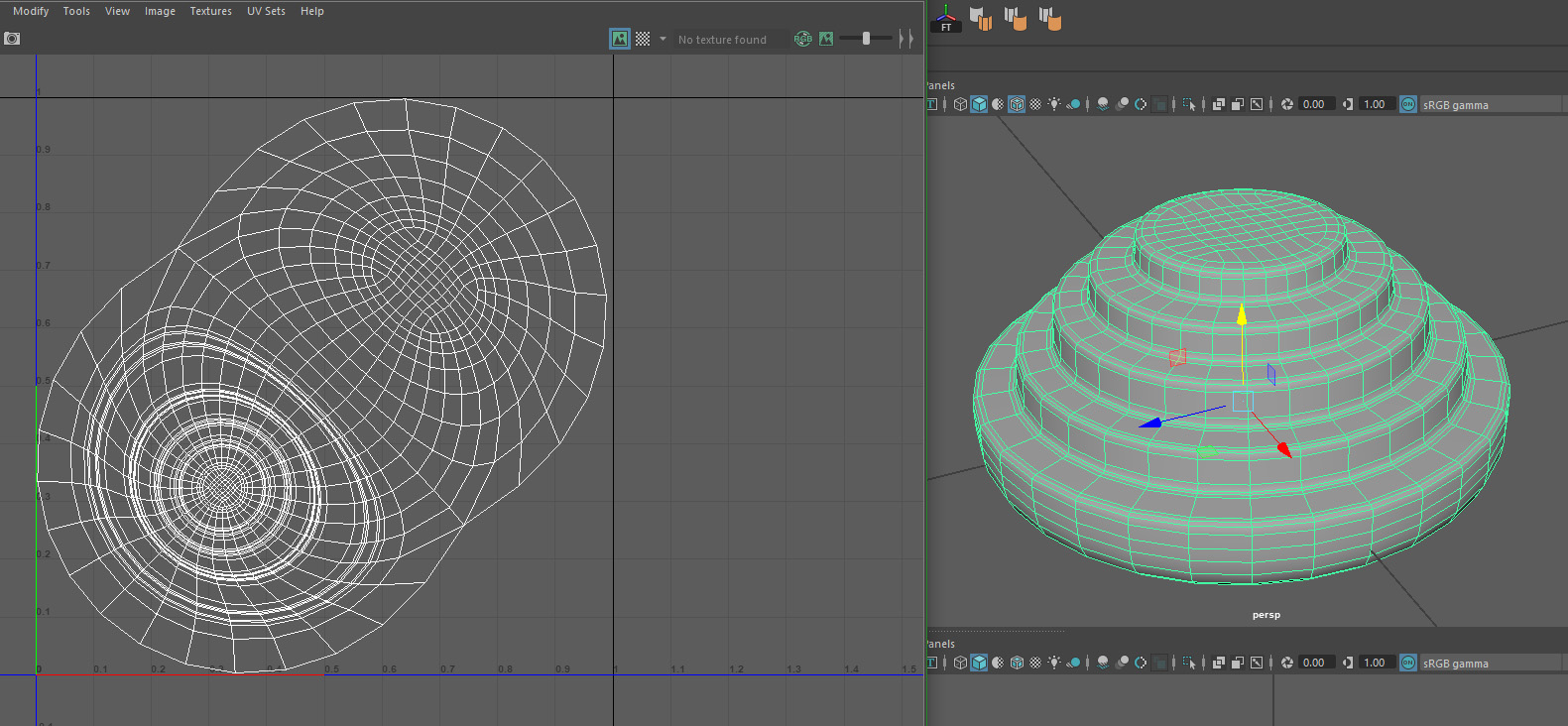Click the UV snapshot camera icon
Viewport: 1568px width, 726px height.
tap(12, 39)
